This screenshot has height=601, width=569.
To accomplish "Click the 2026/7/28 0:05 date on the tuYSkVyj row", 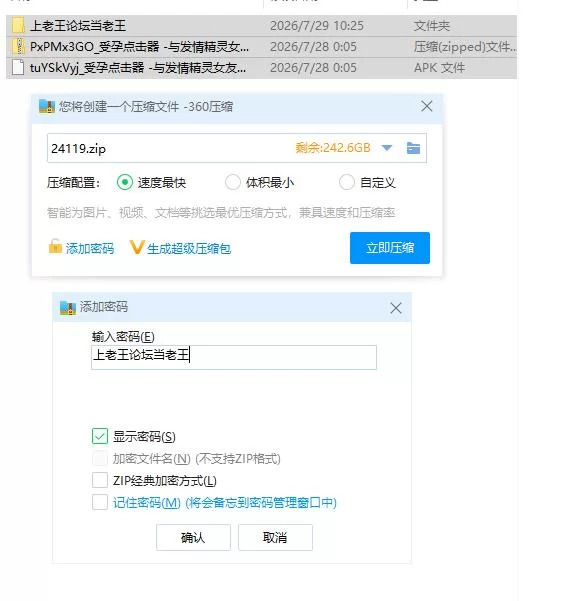I will pos(313,68).
